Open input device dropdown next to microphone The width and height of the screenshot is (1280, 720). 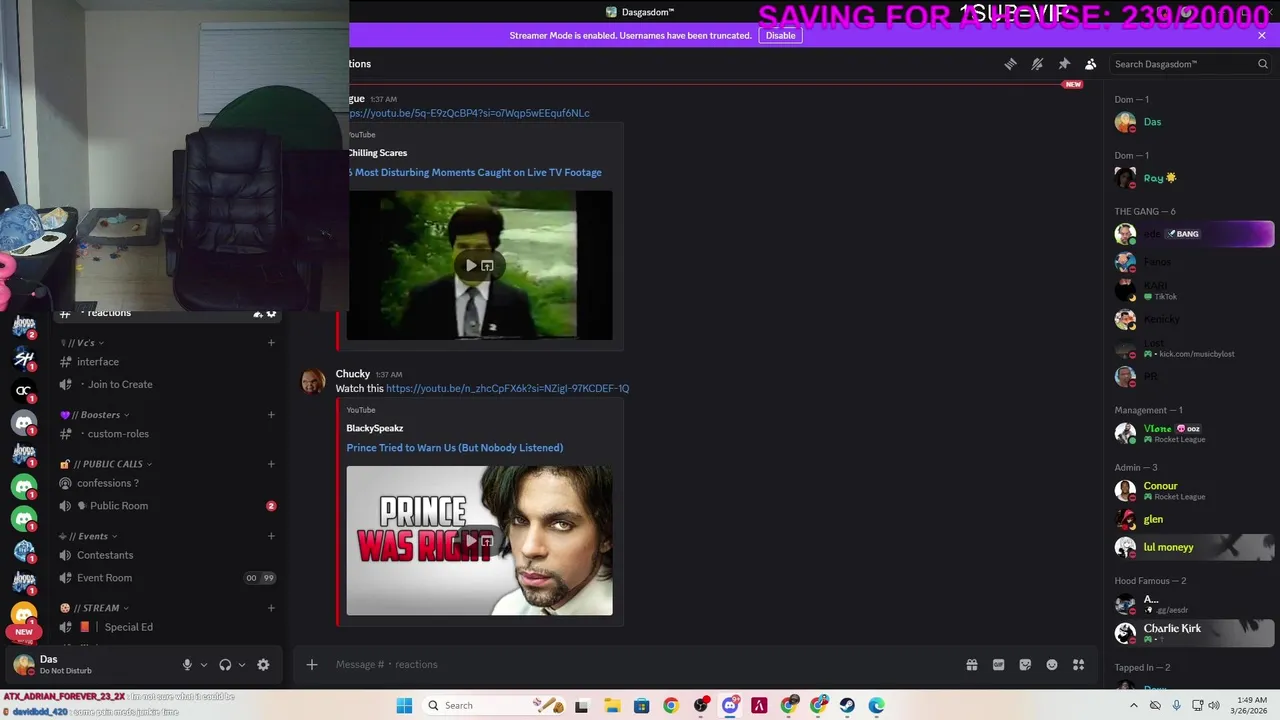pyautogui.click(x=204, y=665)
